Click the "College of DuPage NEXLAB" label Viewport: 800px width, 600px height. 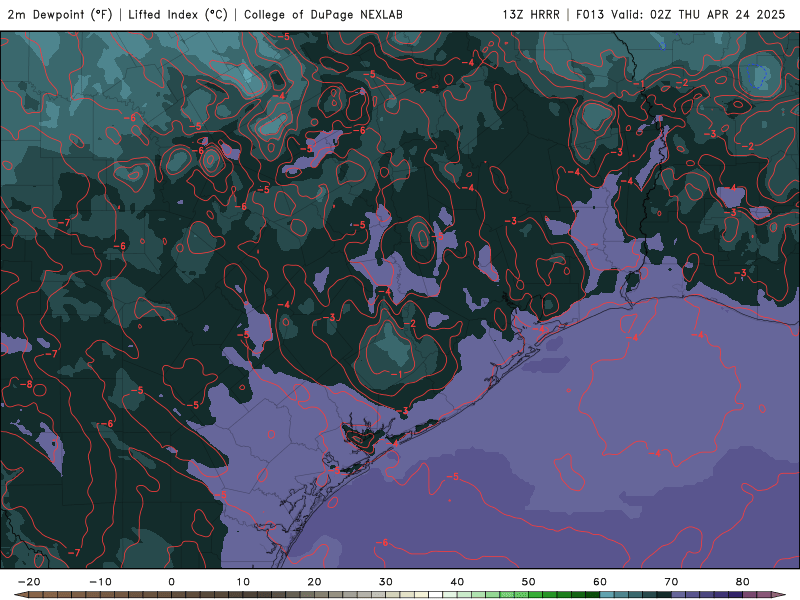(x=323, y=15)
